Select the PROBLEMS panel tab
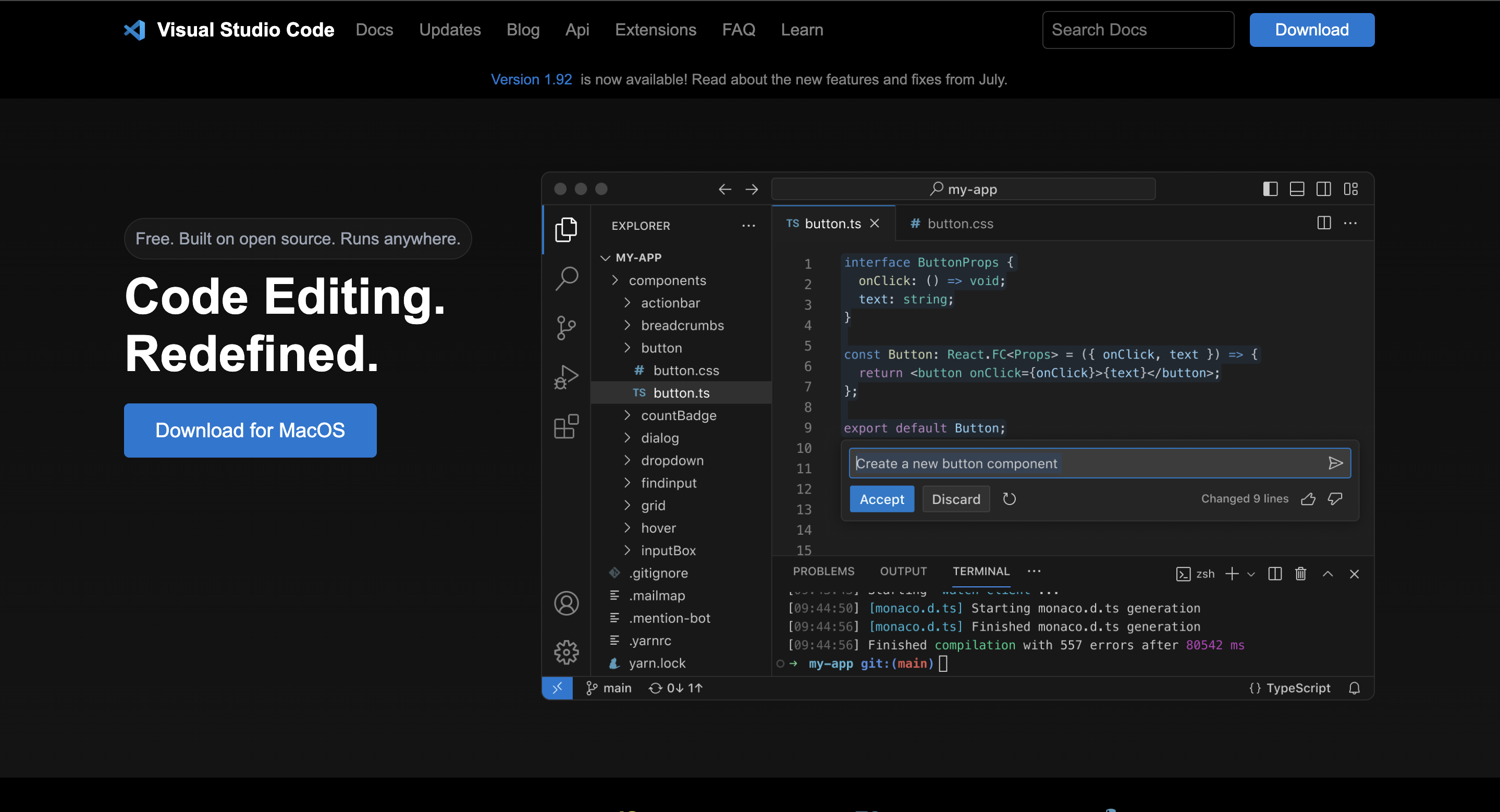Screen dimensions: 1500x812 point(823,571)
